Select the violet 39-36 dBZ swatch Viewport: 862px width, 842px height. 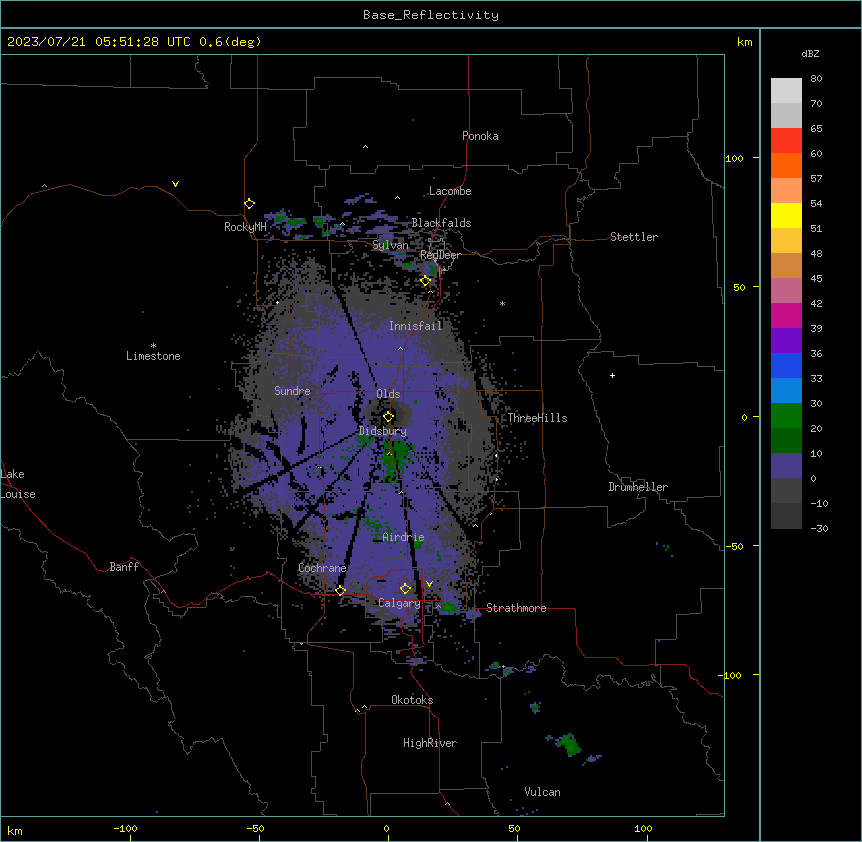[786, 340]
